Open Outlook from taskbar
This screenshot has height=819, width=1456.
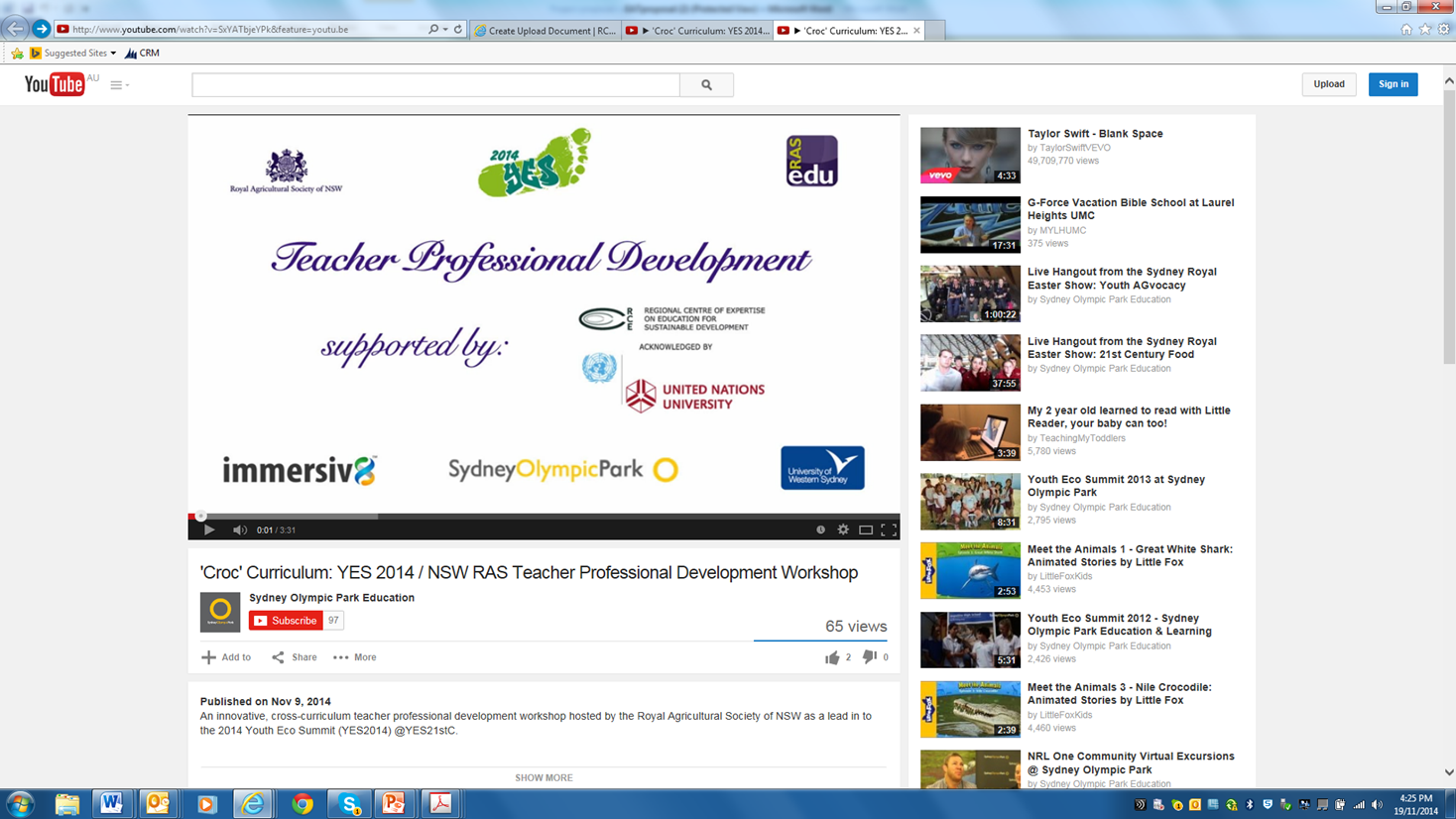point(158,804)
